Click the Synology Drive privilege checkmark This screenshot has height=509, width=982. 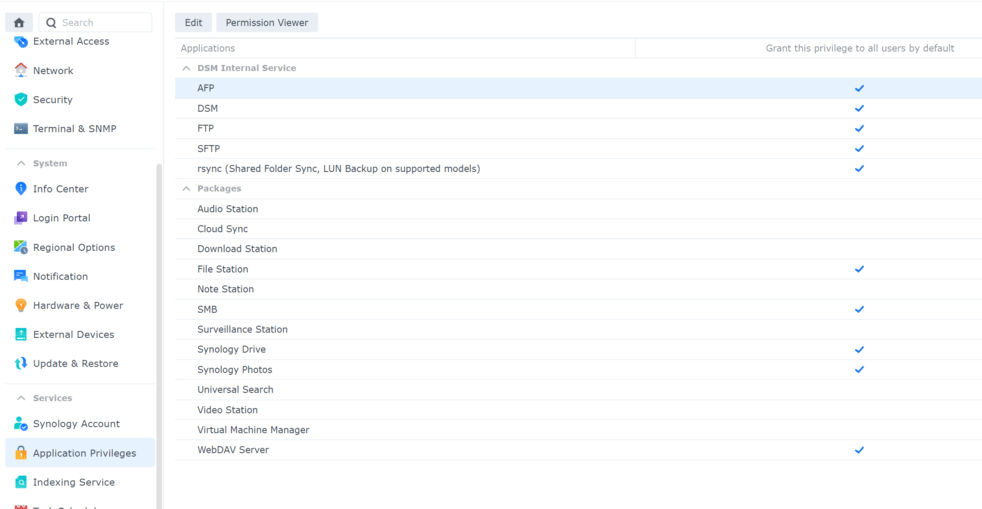tap(859, 349)
